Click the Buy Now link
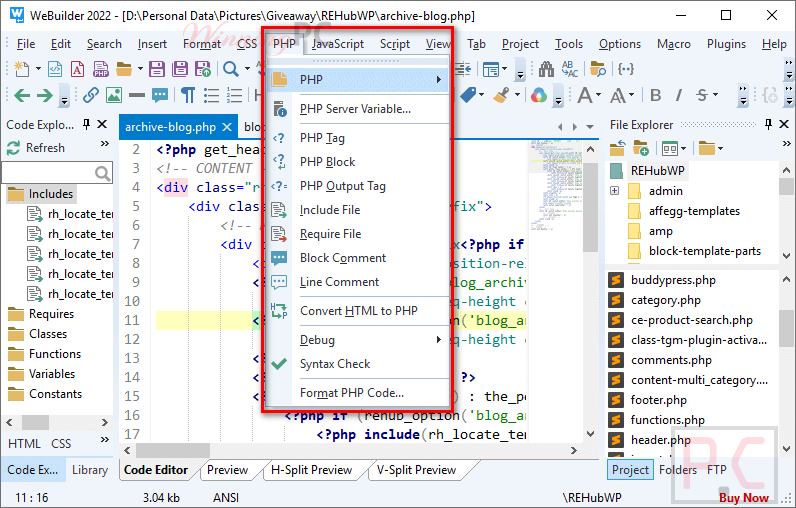 pos(744,498)
